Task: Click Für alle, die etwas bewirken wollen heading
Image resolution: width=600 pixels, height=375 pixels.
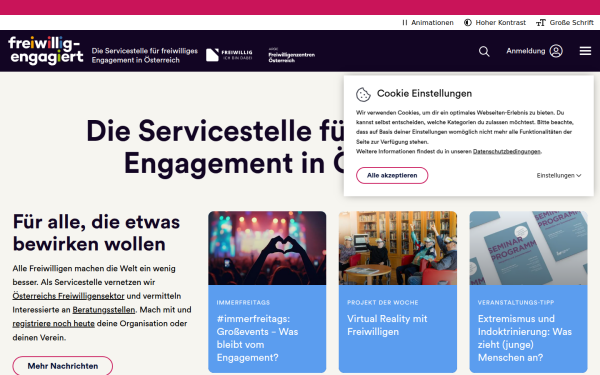Action: pos(96,233)
